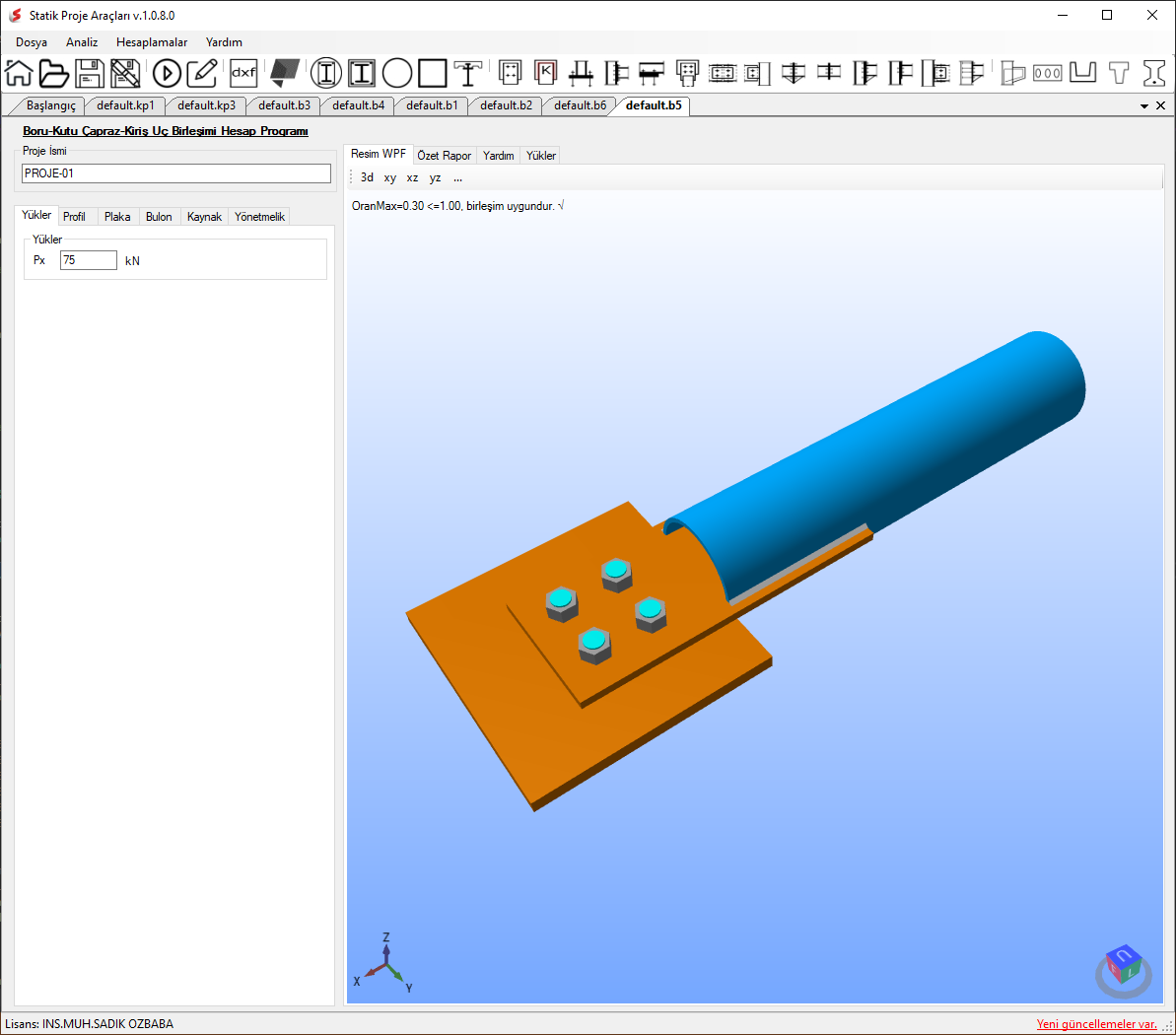Screen dimensions: 1176x1035
Task: Click the '...' more view options button
Action: click(x=457, y=177)
